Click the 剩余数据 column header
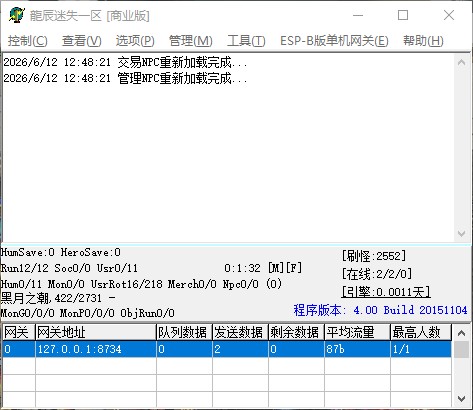473x410 pixels. point(296,332)
